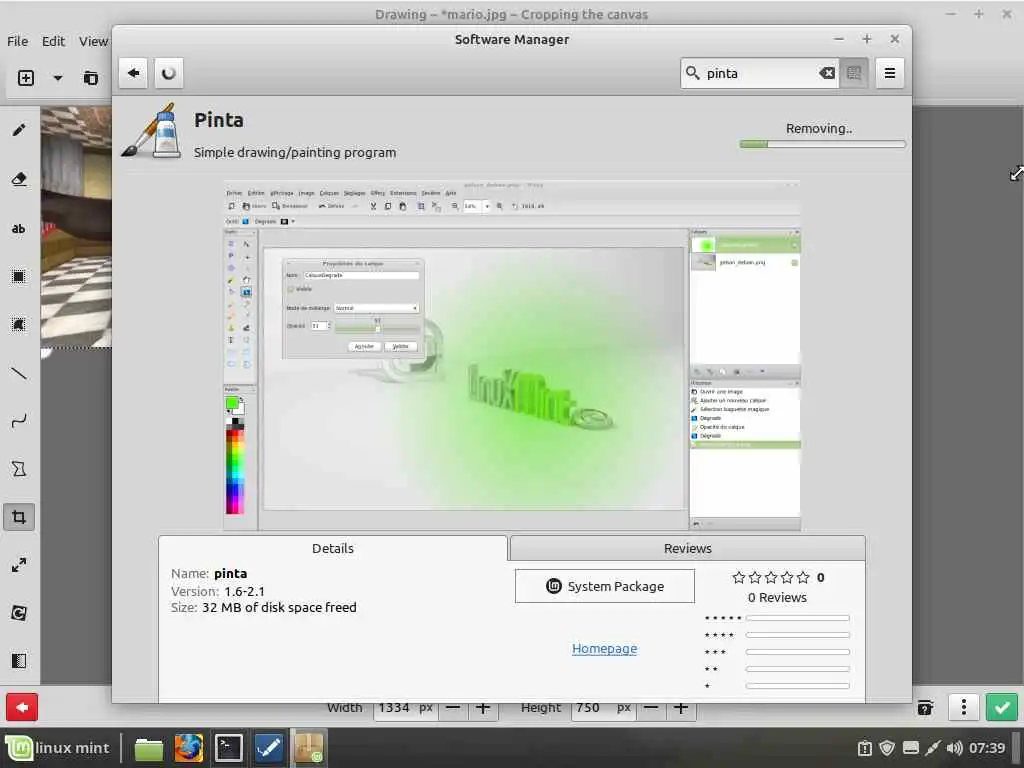1024x768 pixels.
Task: Switch to the Details tab
Action: [333, 549]
